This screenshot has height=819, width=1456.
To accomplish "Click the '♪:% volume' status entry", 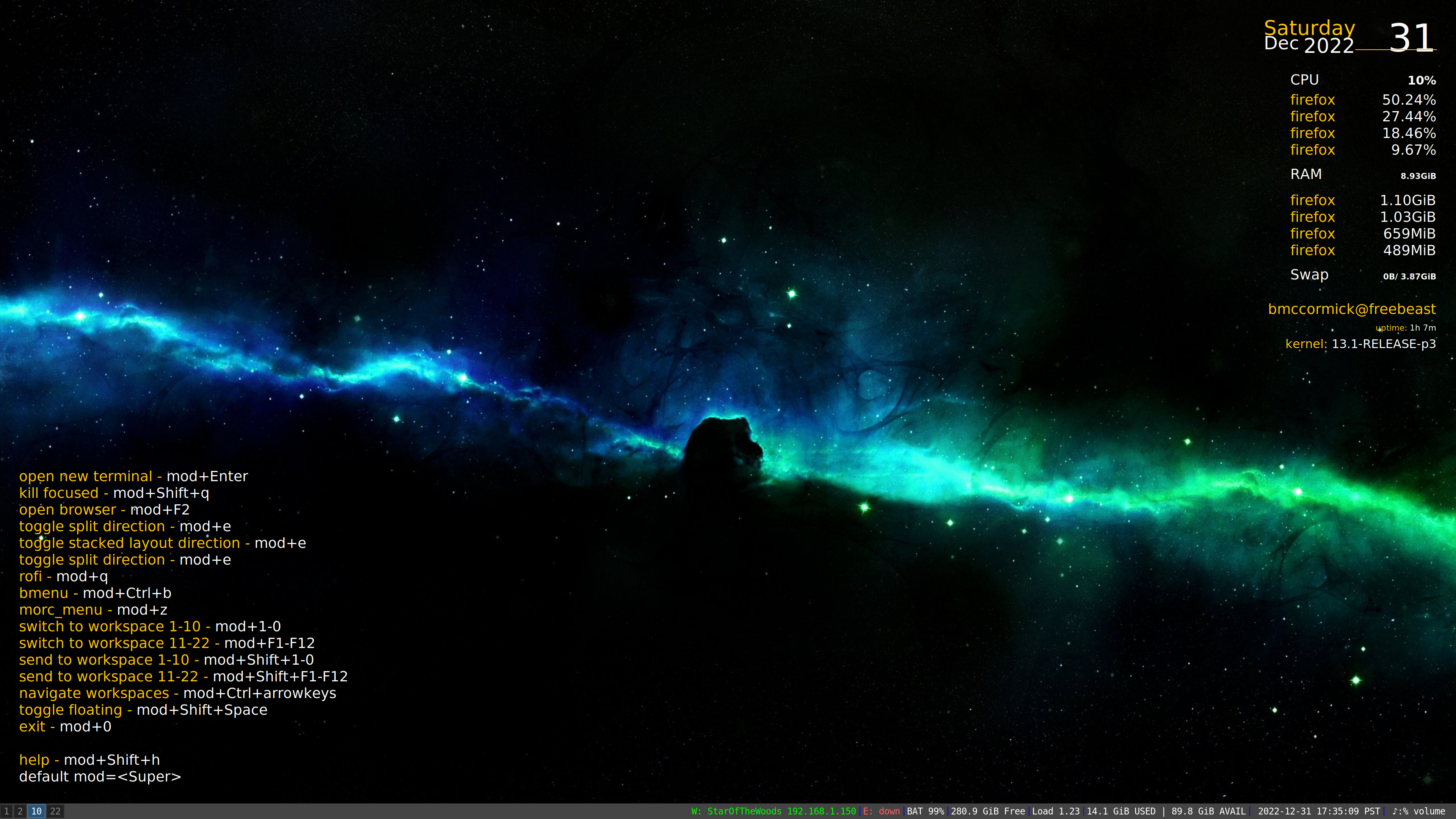I will (x=1419, y=811).
